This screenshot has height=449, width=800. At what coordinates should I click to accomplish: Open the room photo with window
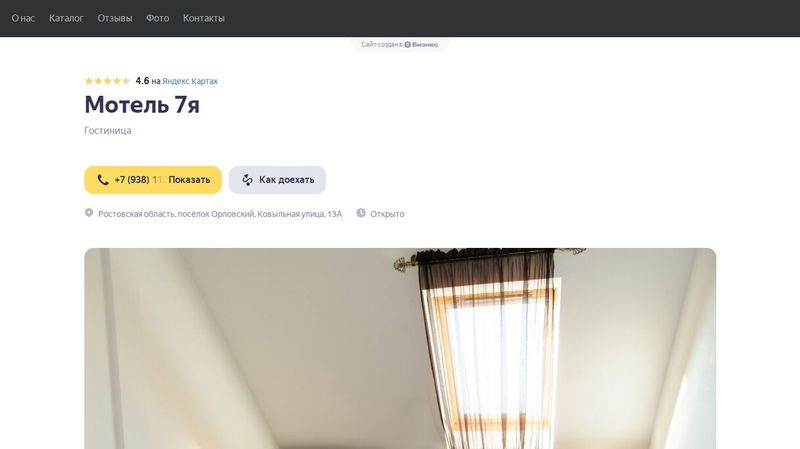[400, 348]
